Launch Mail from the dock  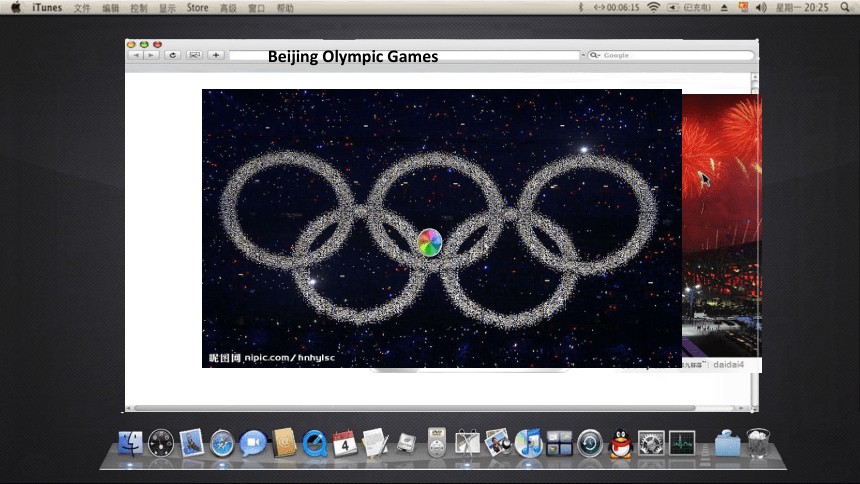(x=191, y=443)
